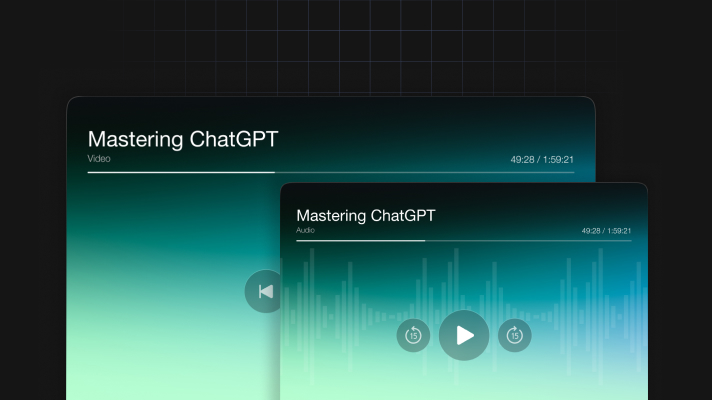Click the 49:28 / 1:59:21 time in the audio player
The width and height of the screenshot is (712, 400).
coord(606,231)
